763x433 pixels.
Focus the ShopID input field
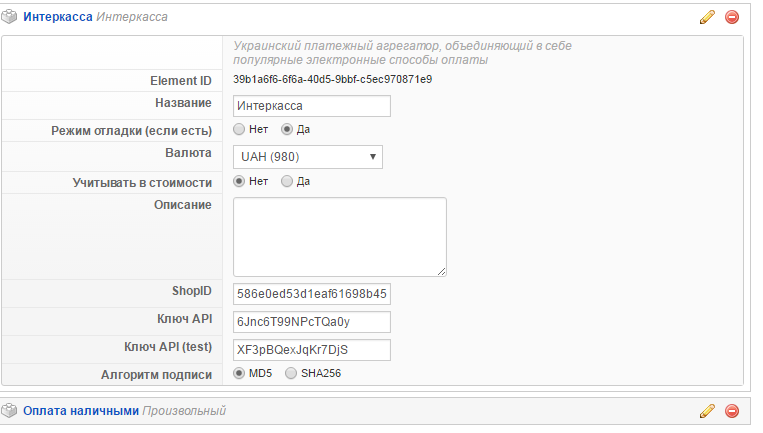point(311,294)
